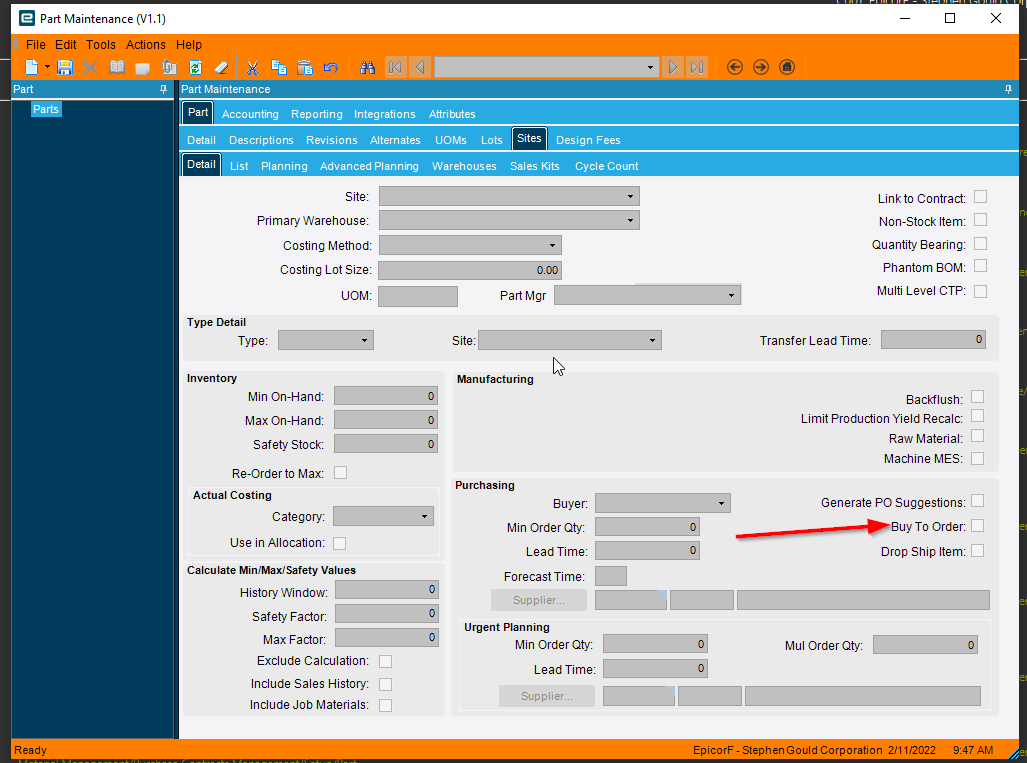Click the Forecast Time field

[610, 576]
